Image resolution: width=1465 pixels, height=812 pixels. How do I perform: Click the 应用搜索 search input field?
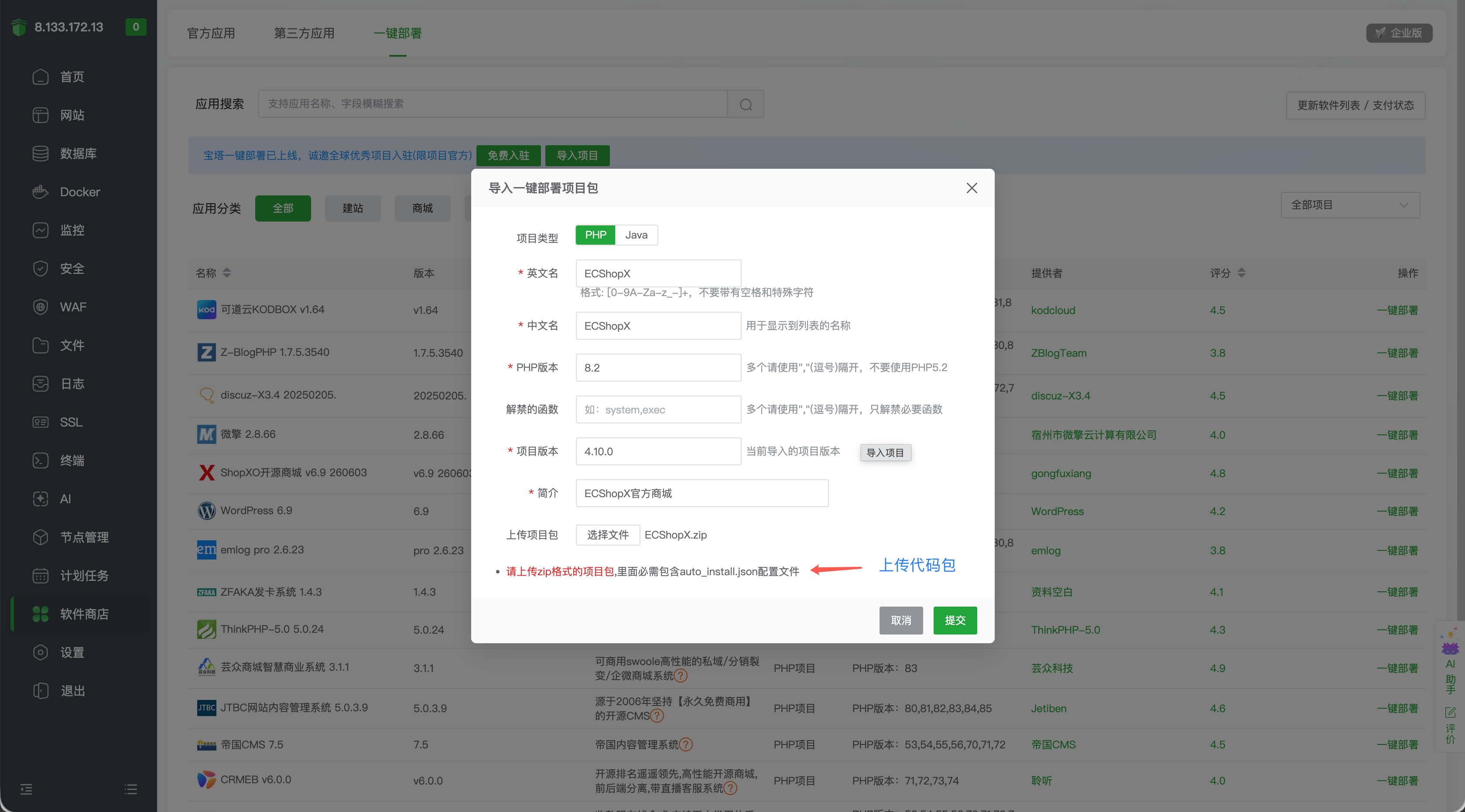493,104
